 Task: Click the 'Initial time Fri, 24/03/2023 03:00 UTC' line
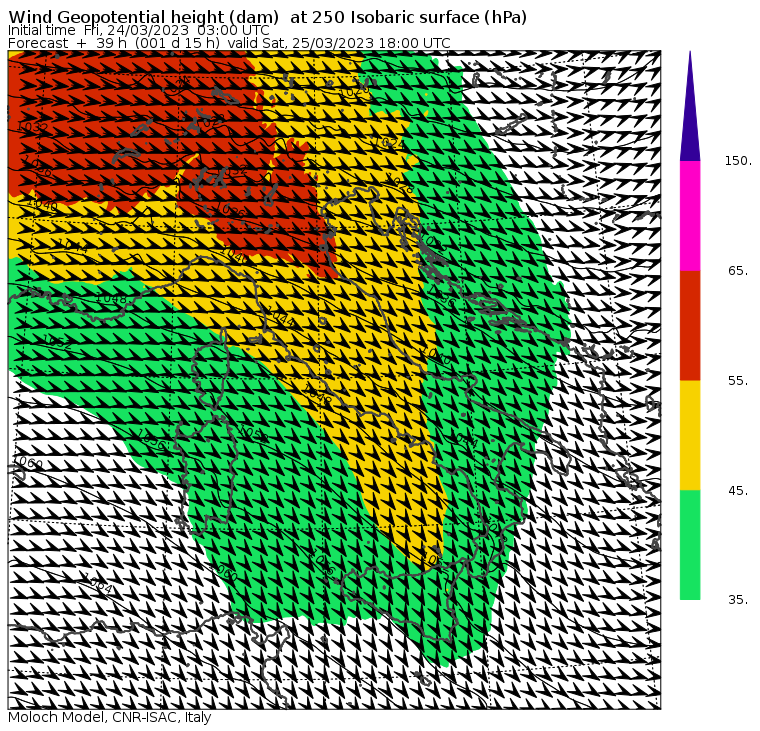tap(139, 30)
